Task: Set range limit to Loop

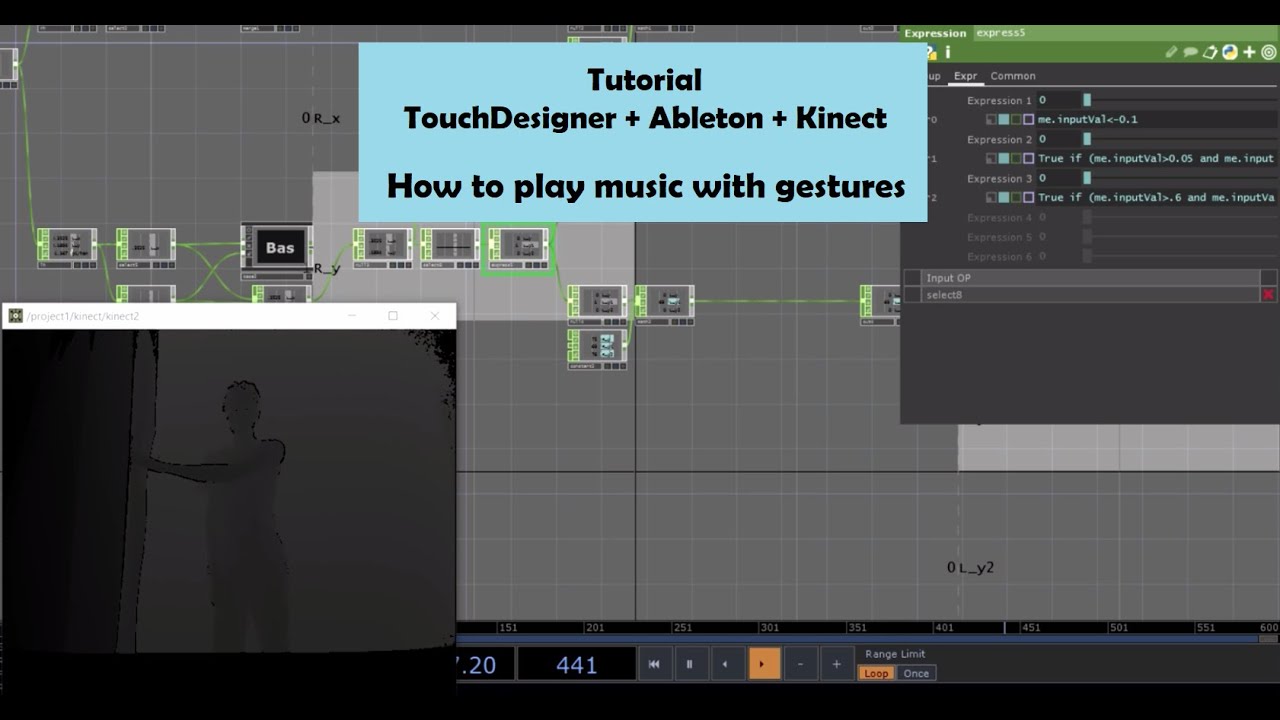Action: pos(876,673)
